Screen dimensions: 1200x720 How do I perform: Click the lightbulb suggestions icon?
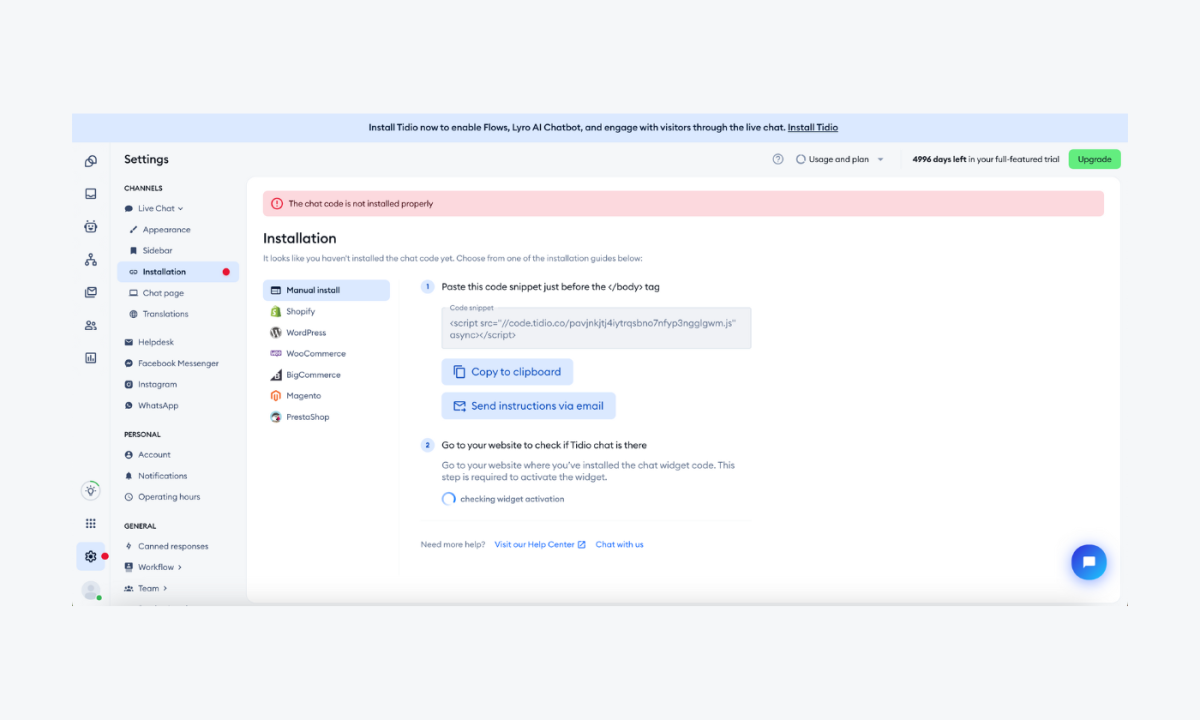pyautogui.click(x=90, y=490)
